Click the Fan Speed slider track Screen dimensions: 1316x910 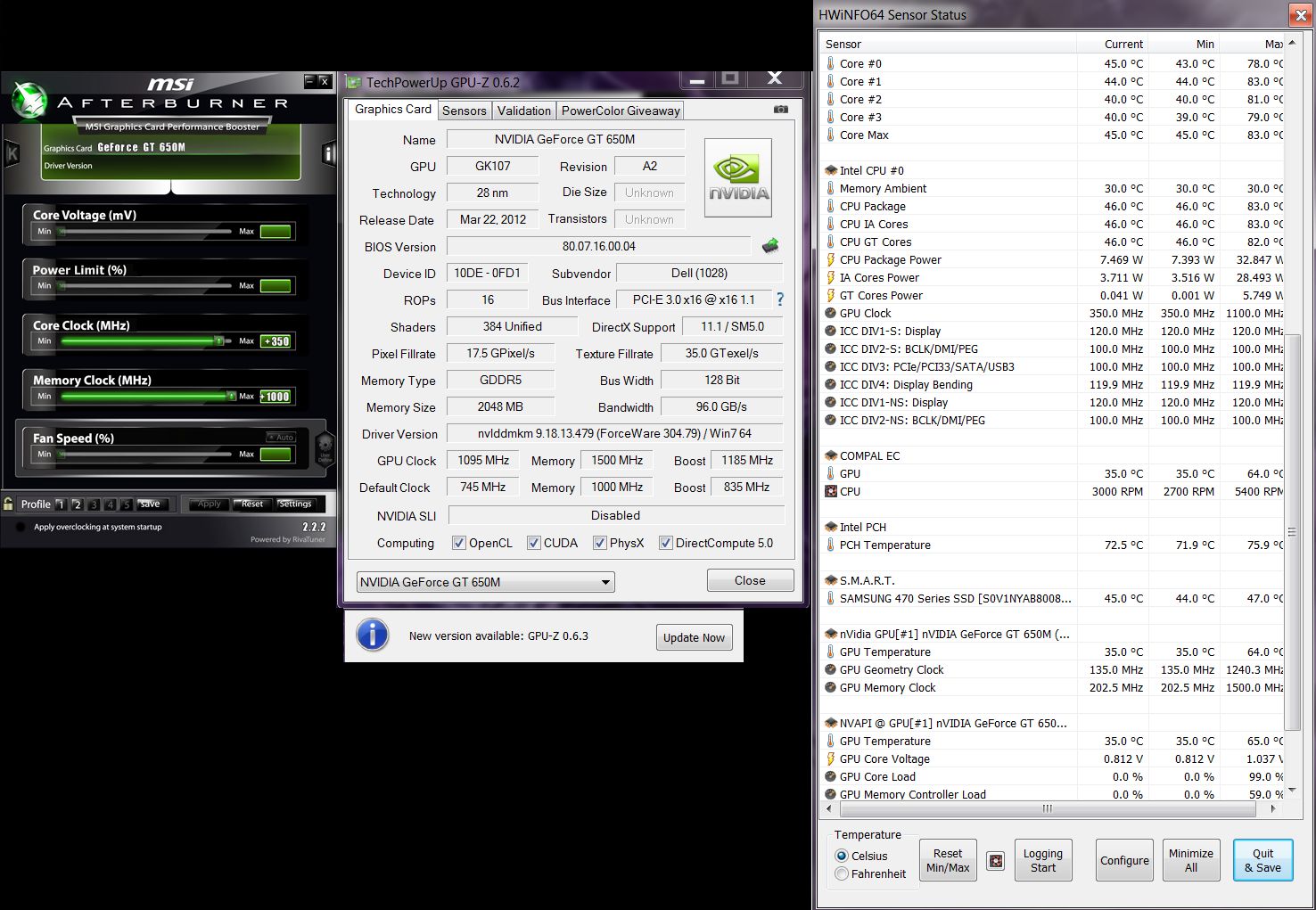[x=146, y=454]
